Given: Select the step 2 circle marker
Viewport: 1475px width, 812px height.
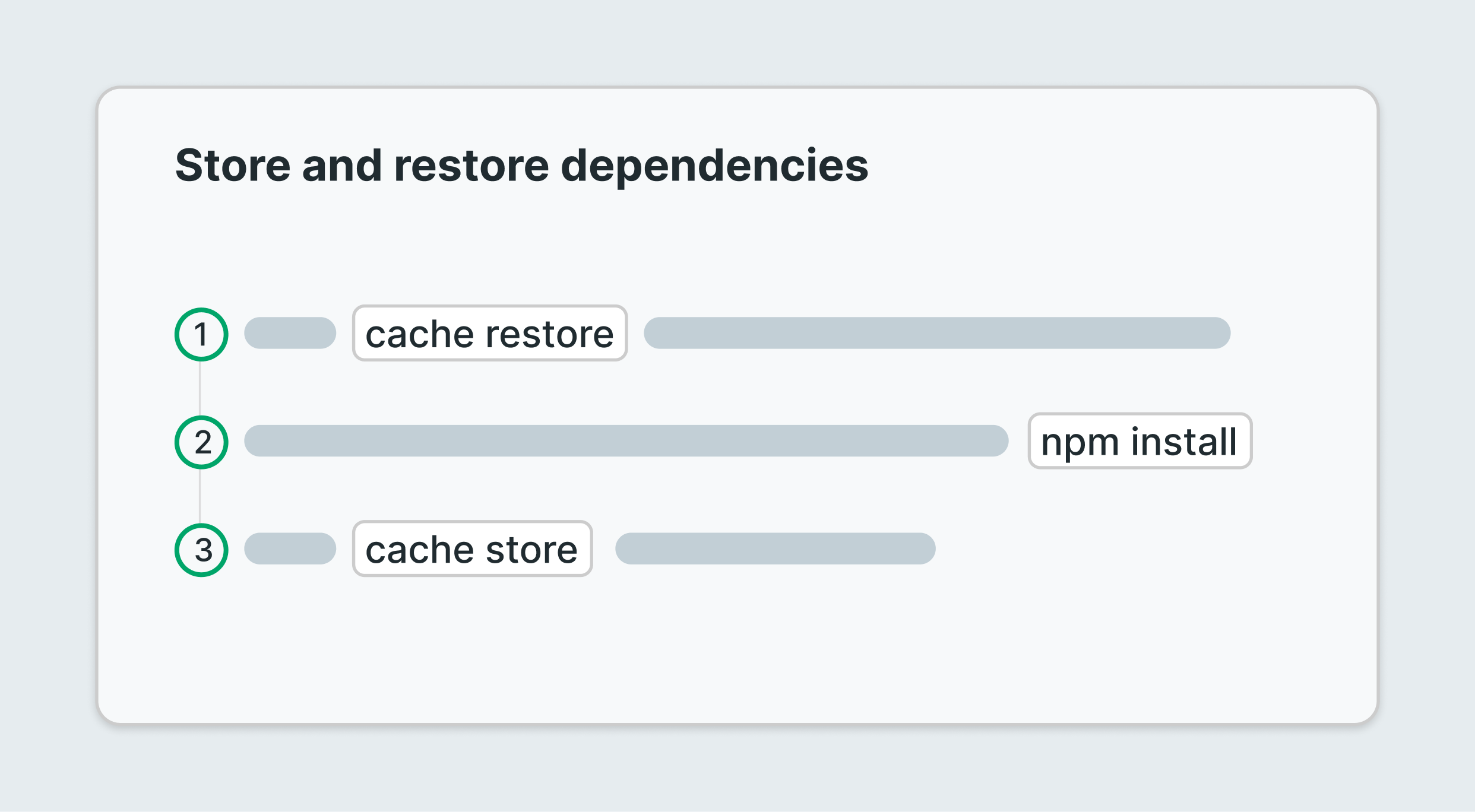Looking at the screenshot, I should click(201, 442).
